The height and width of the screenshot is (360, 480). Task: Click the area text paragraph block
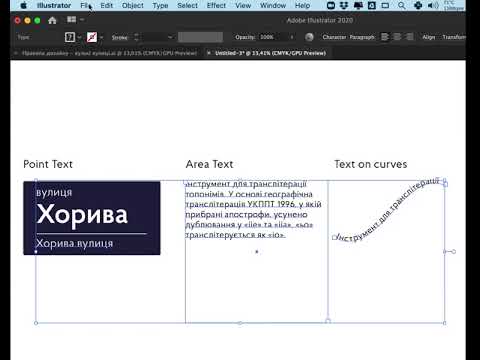pyautogui.click(x=253, y=210)
